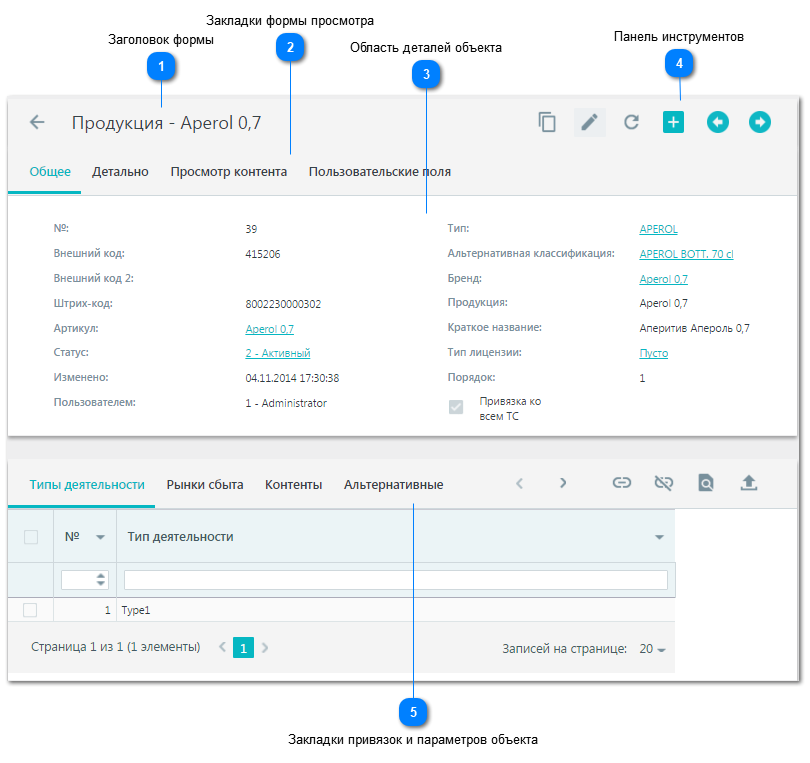Click the form title Продукция - Aperol 0,7
The width and height of the screenshot is (810, 763).
[166, 123]
